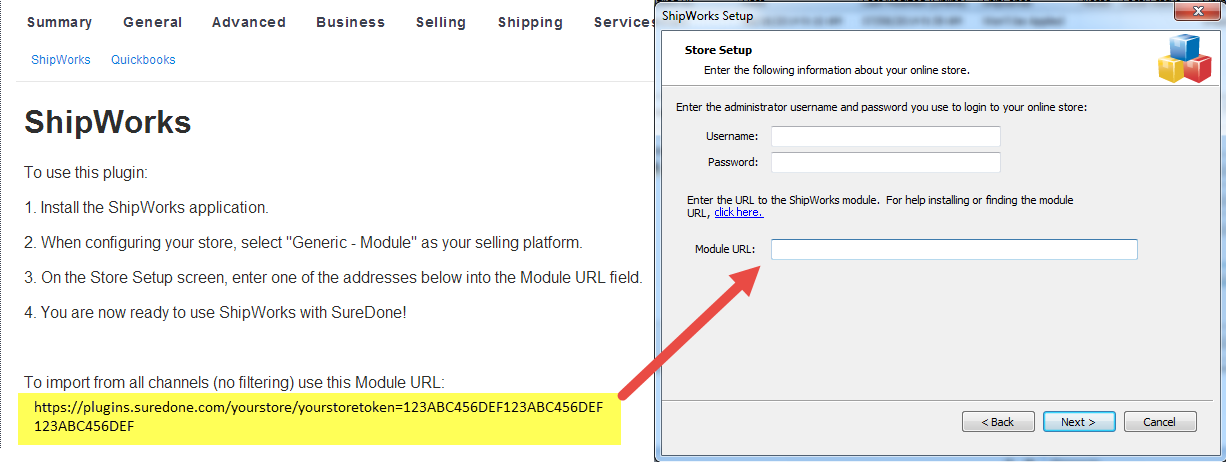The width and height of the screenshot is (1228, 462).
Task: Cancel the ShipWorks Setup wizard
Action: (x=1160, y=422)
